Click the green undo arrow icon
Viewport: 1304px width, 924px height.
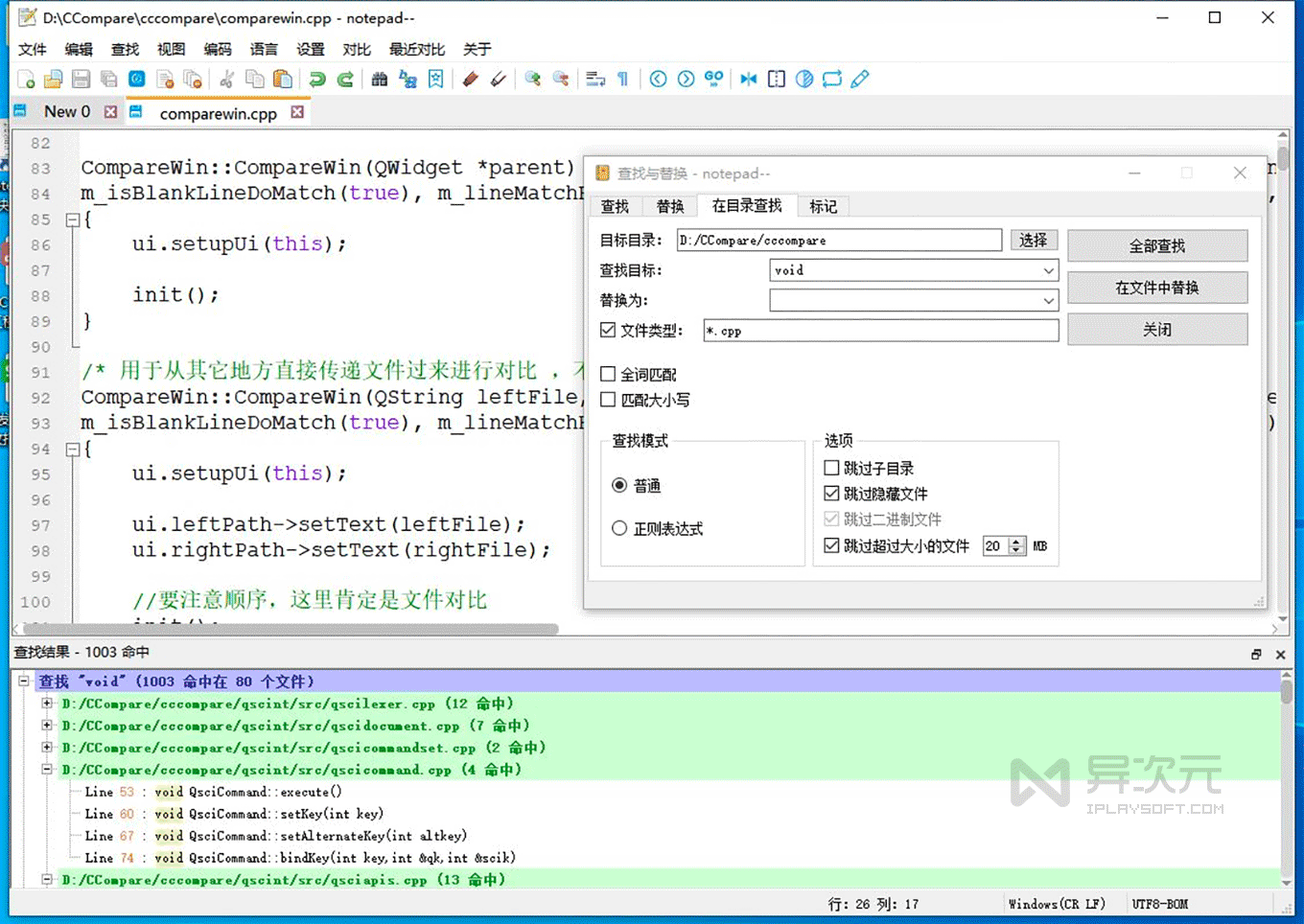(x=317, y=80)
